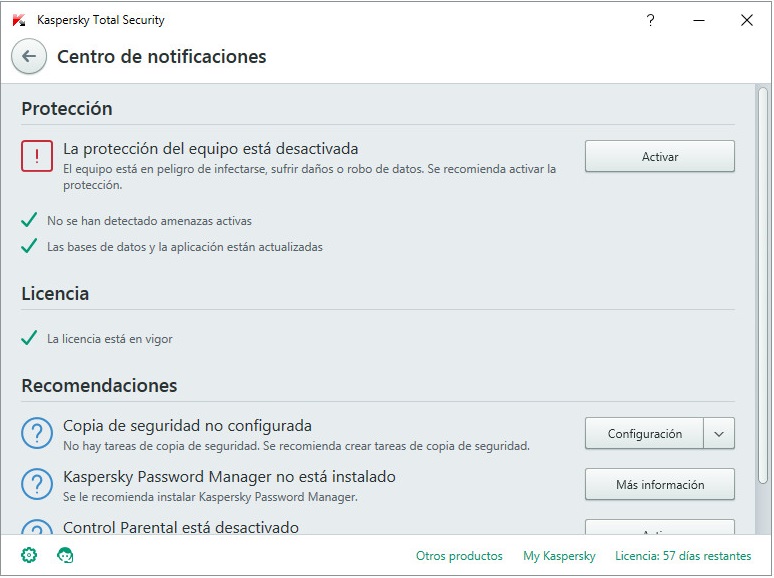Viewport: 774px width, 578px height.
Task: Go back using the arrow button
Action: click(x=29, y=56)
